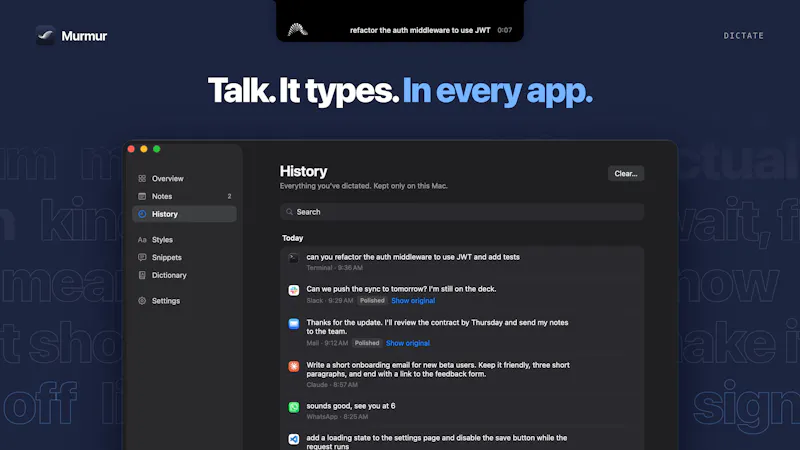Click the History clock icon
Image resolution: width=800 pixels, height=450 pixels.
click(142, 214)
